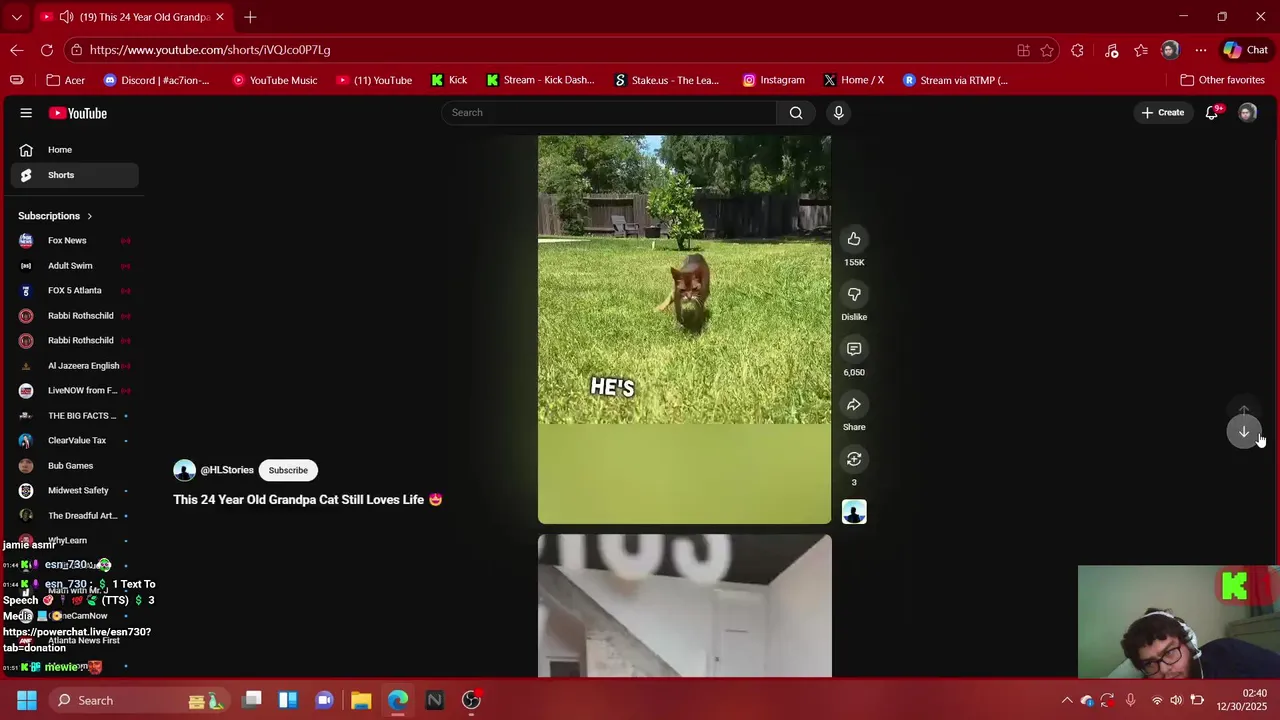1280x720 pixels.
Task: Open the tab search dropdown arrow
Action: pos(16,17)
